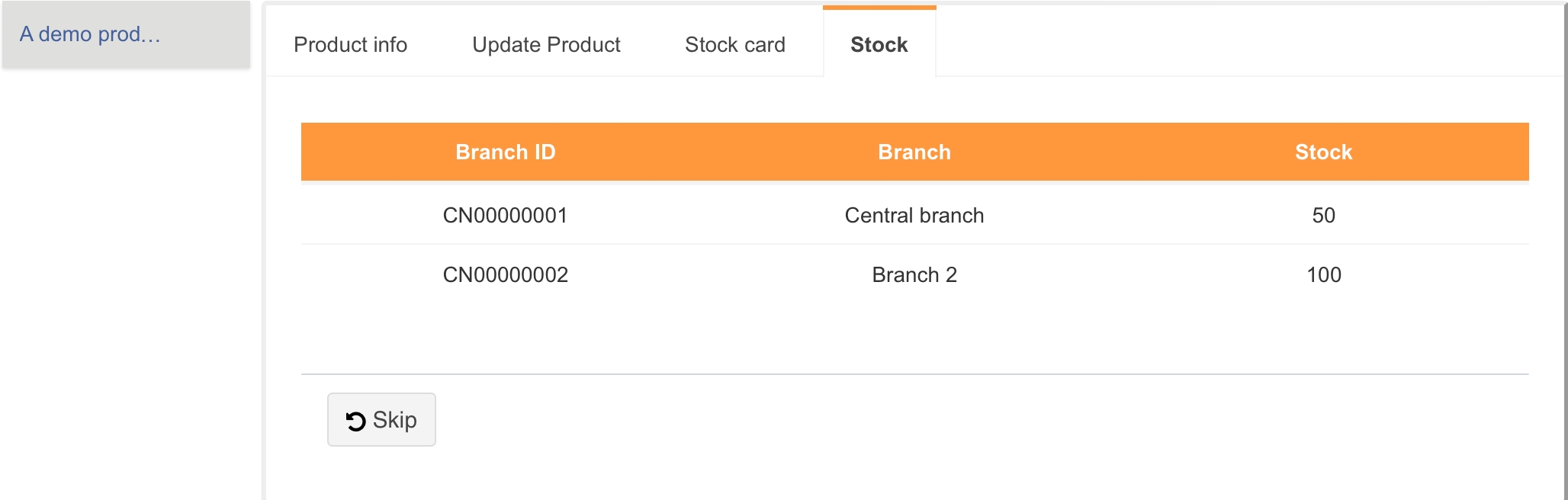Open the Stock card tab
1568x500 pixels.
coord(734,45)
